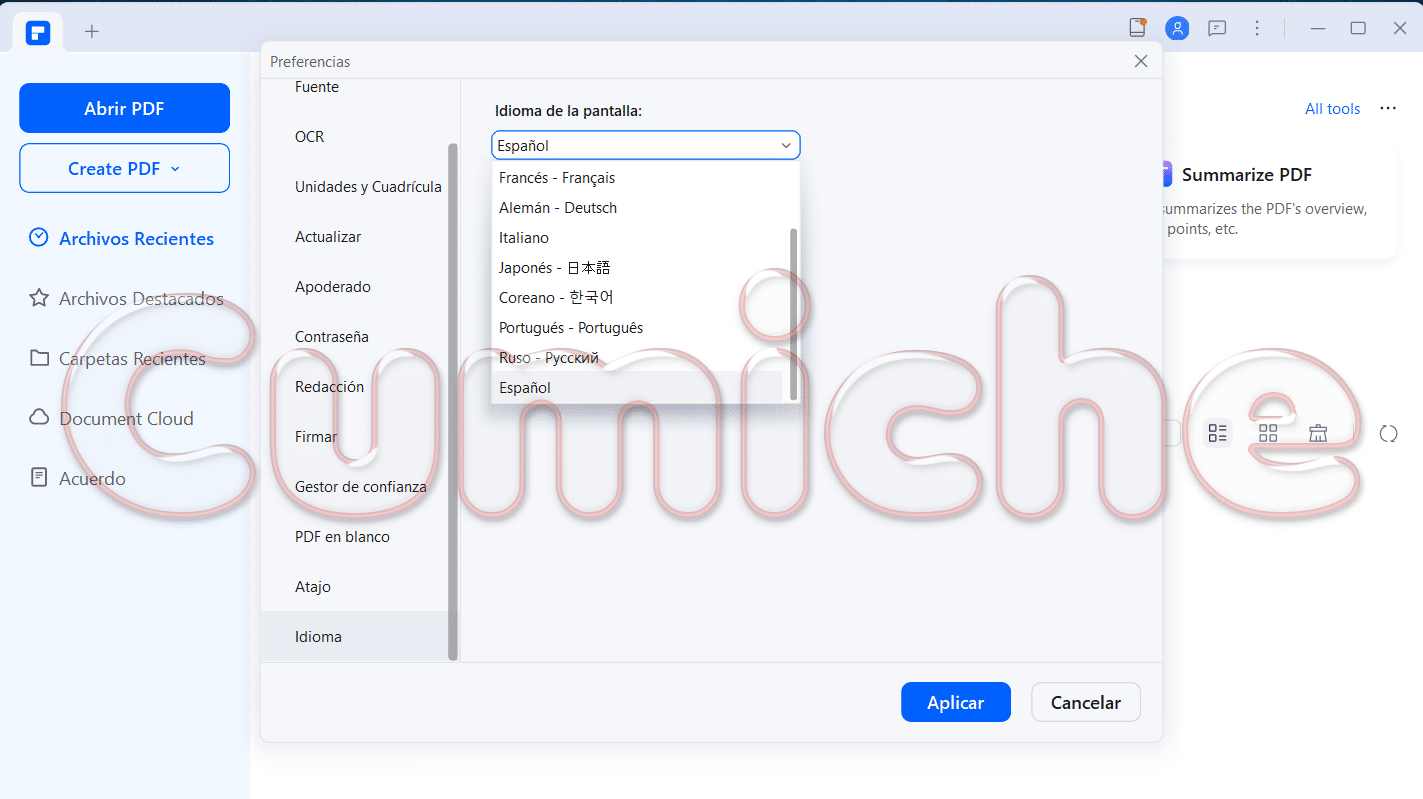Switch to grid view icon
This screenshot has height=799, width=1423.
pyautogui.click(x=1268, y=433)
